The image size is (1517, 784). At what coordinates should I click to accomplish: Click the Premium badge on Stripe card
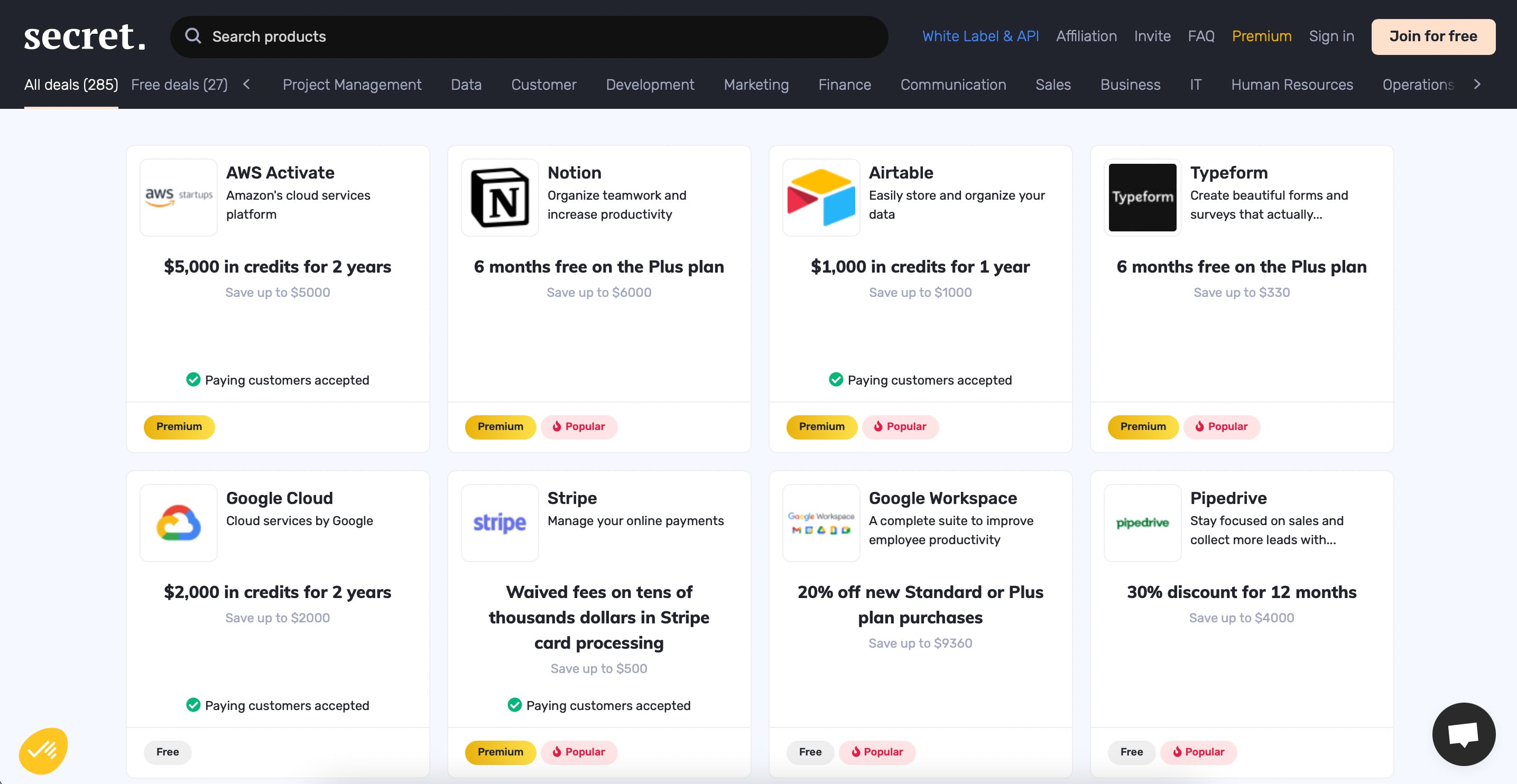click(501, 752)
